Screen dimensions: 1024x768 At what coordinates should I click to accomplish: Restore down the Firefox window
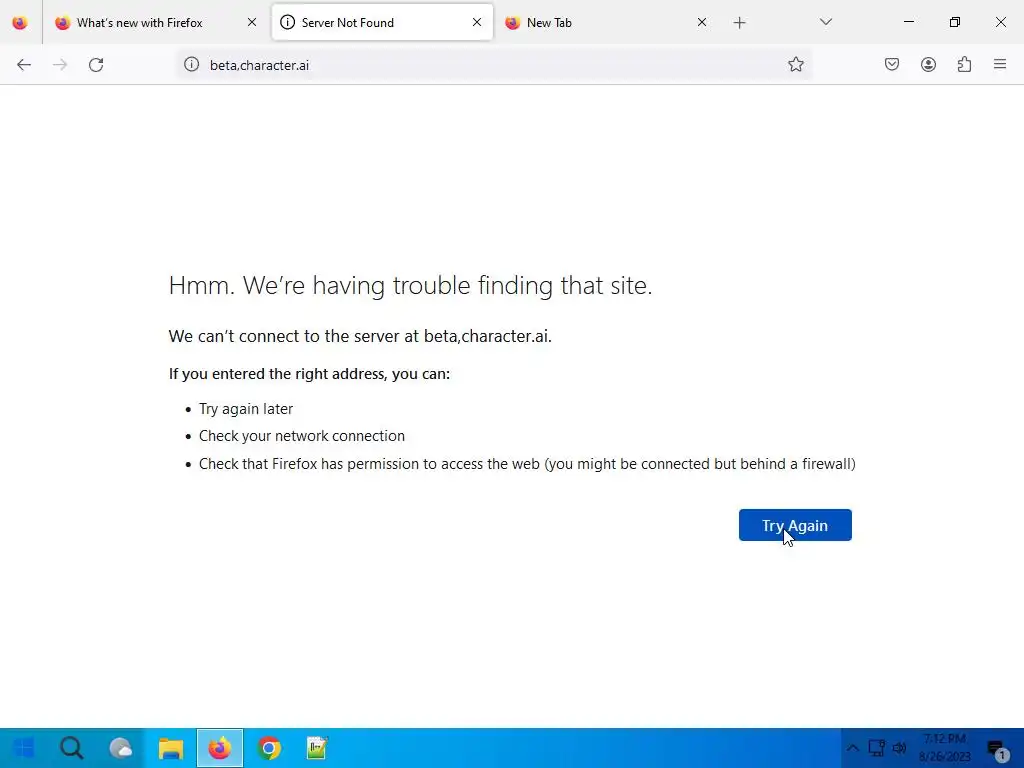pos(955,22)
